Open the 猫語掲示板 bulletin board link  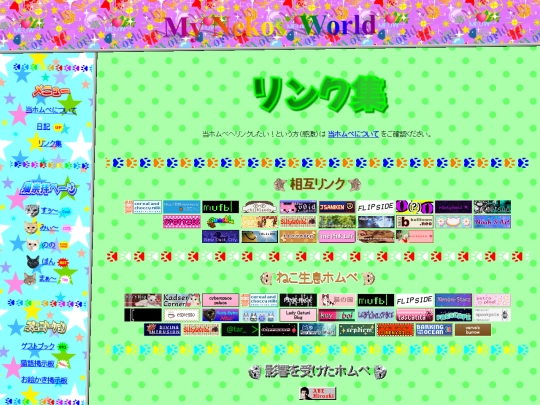coord(38,363)
